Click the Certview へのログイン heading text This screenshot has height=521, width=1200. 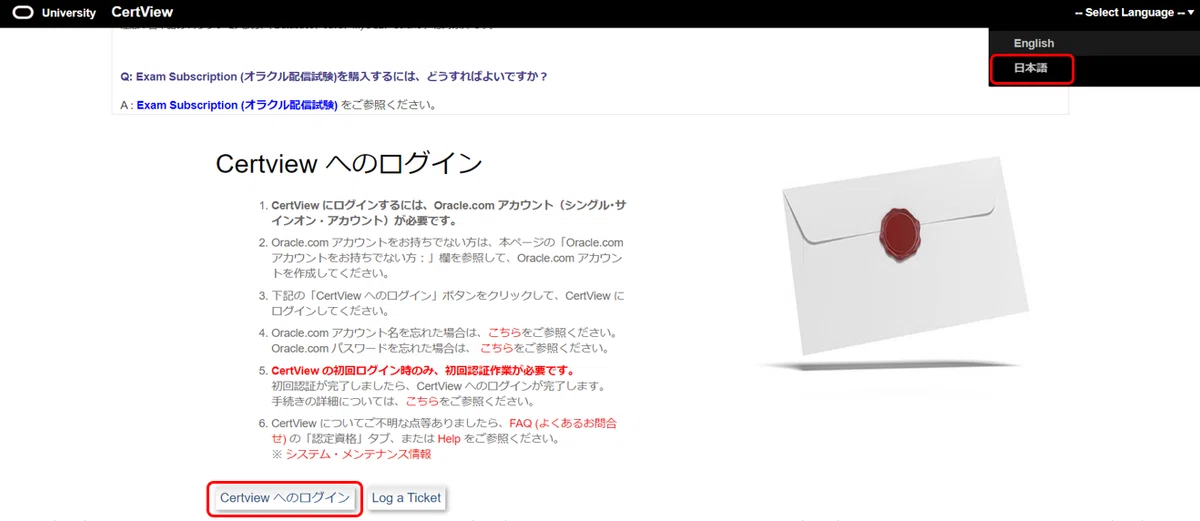pos(349,164)
